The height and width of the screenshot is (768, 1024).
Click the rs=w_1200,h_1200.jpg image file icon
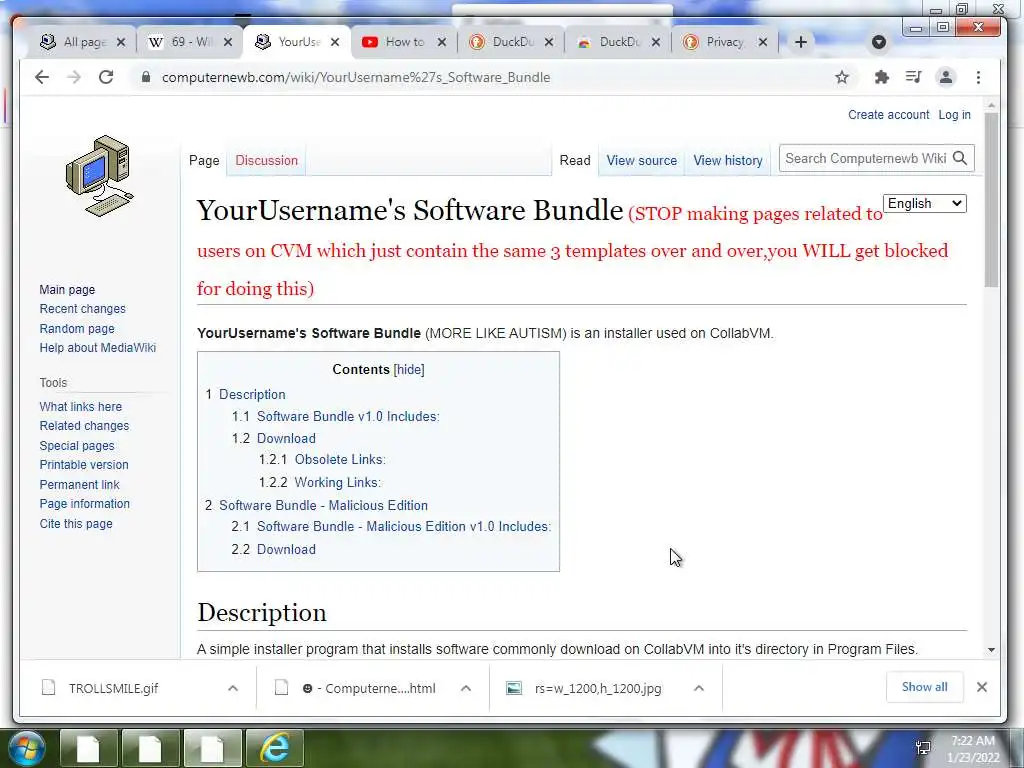(514, 688)
